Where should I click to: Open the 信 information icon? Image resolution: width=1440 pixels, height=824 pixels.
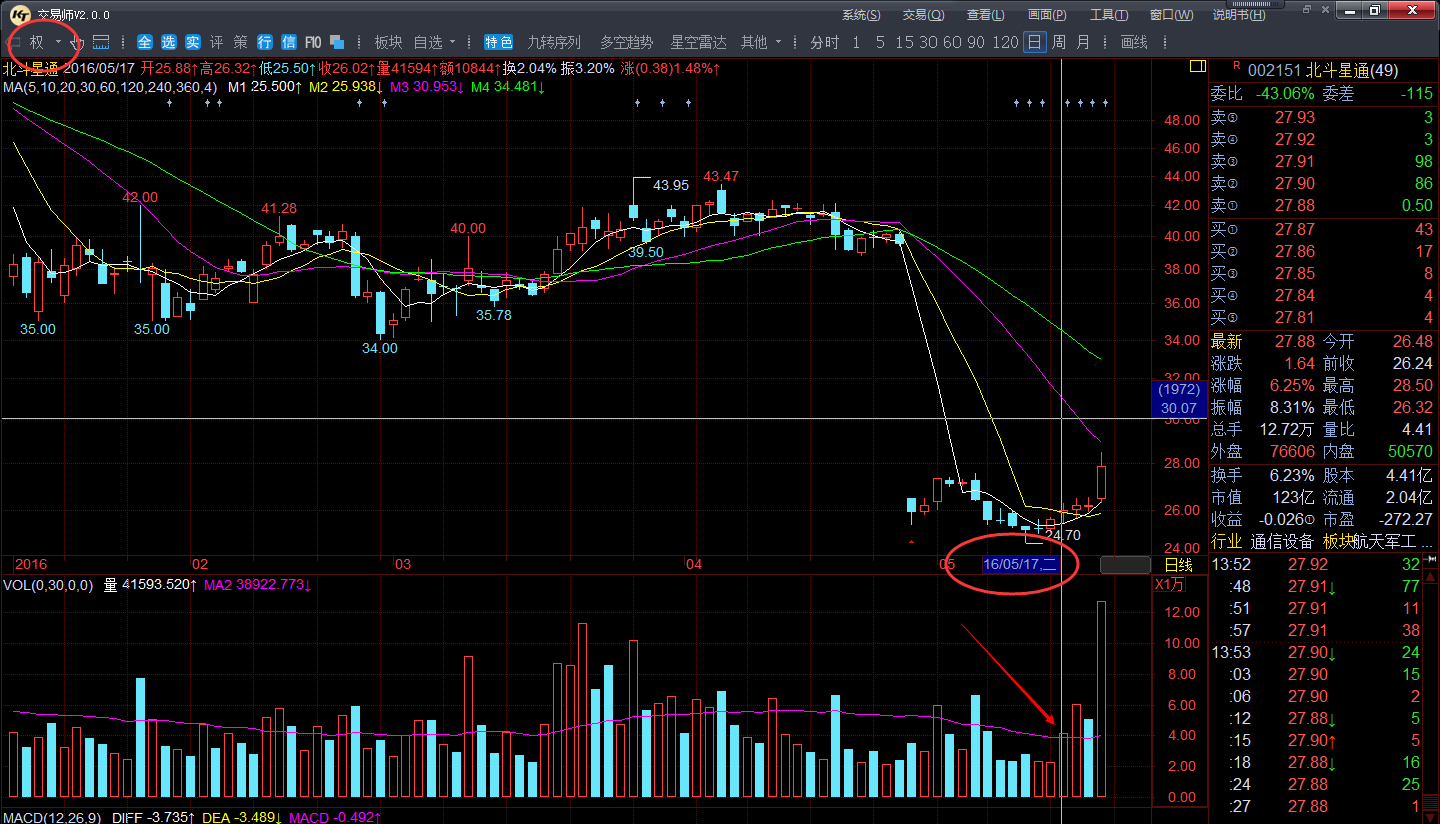coord(289,42)
